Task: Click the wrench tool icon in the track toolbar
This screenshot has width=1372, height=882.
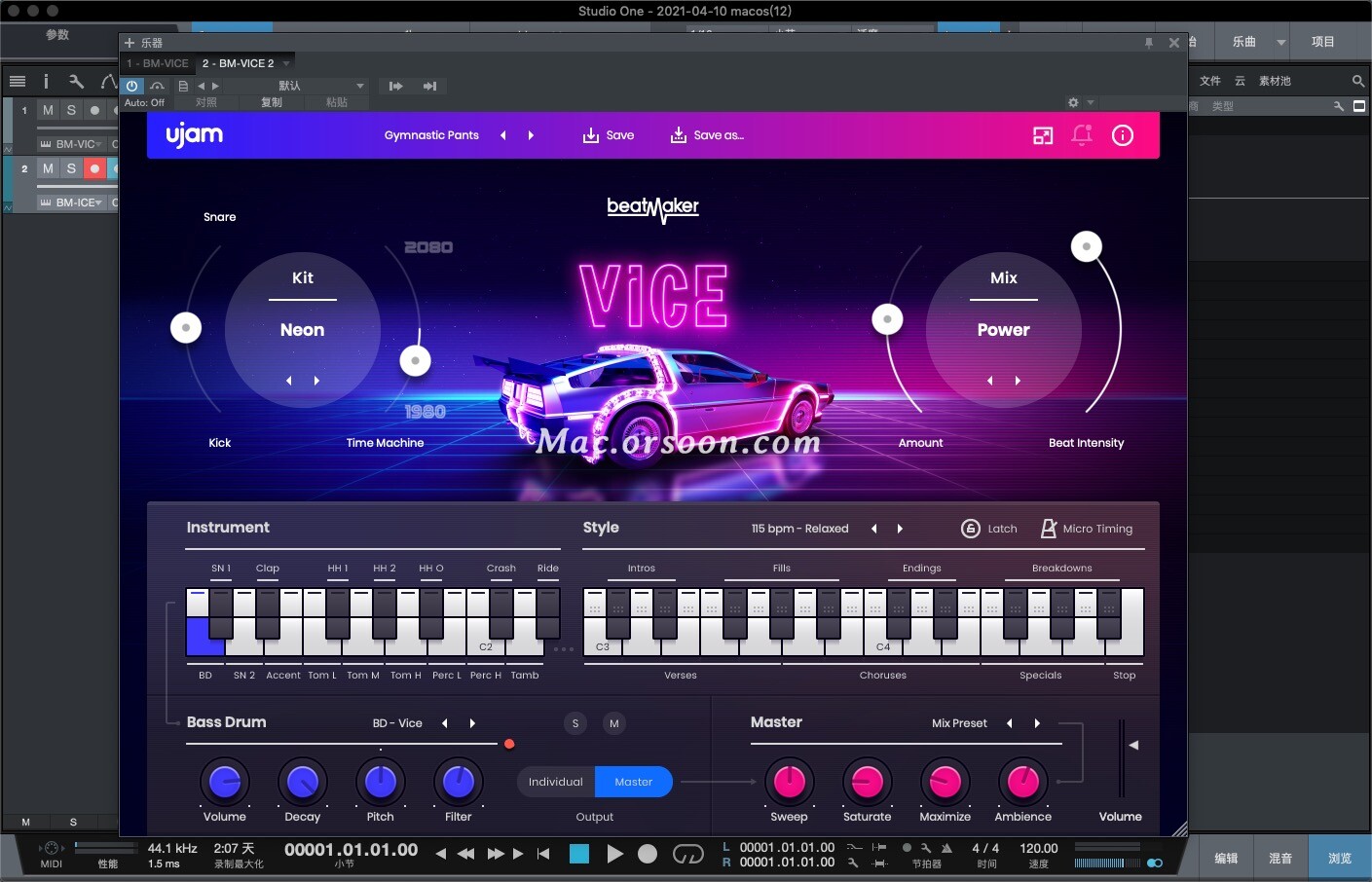Action: click(77, 81)
